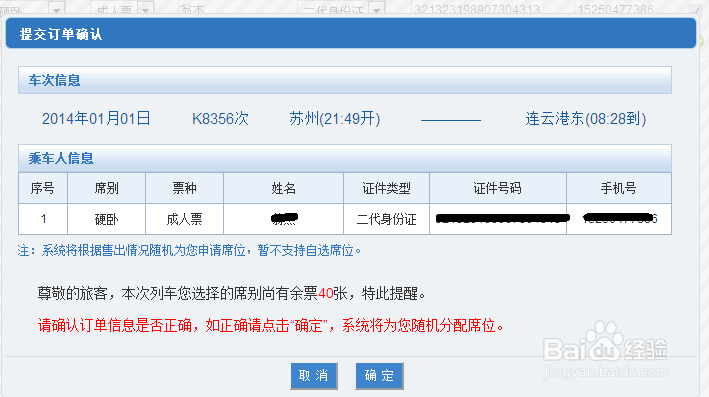Click the 手机号 column header
The width and height of the screenshot is (709, 397).
619,188
